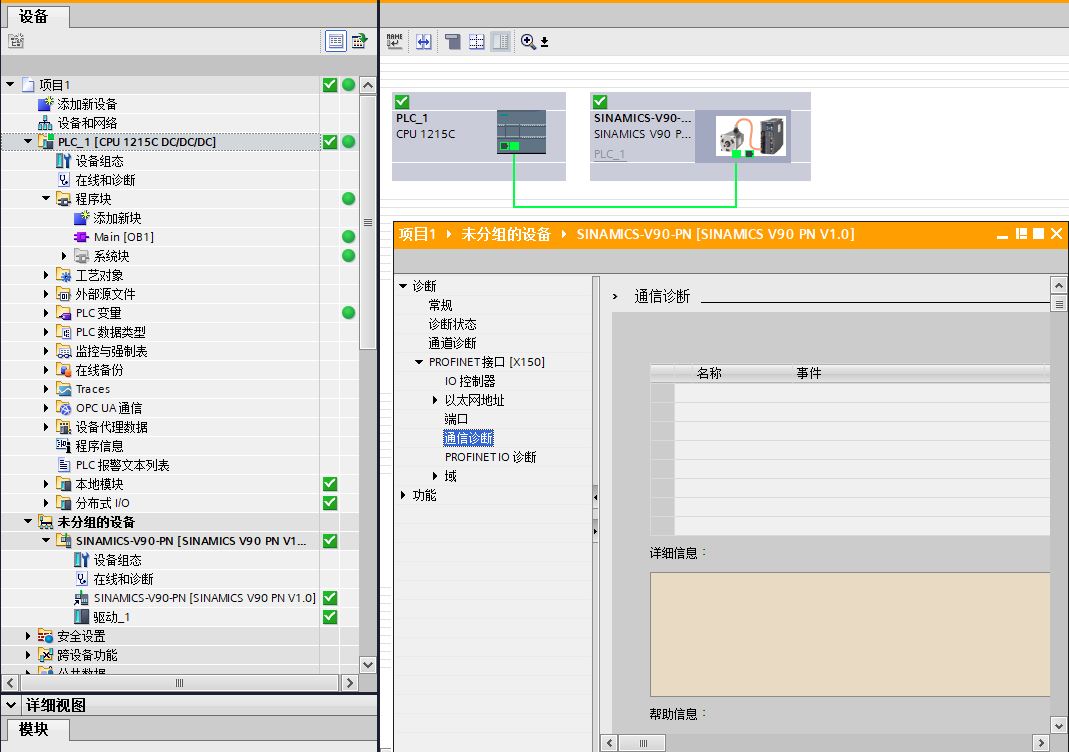Expand the PLC 变量 folder

tap(46, 313)
